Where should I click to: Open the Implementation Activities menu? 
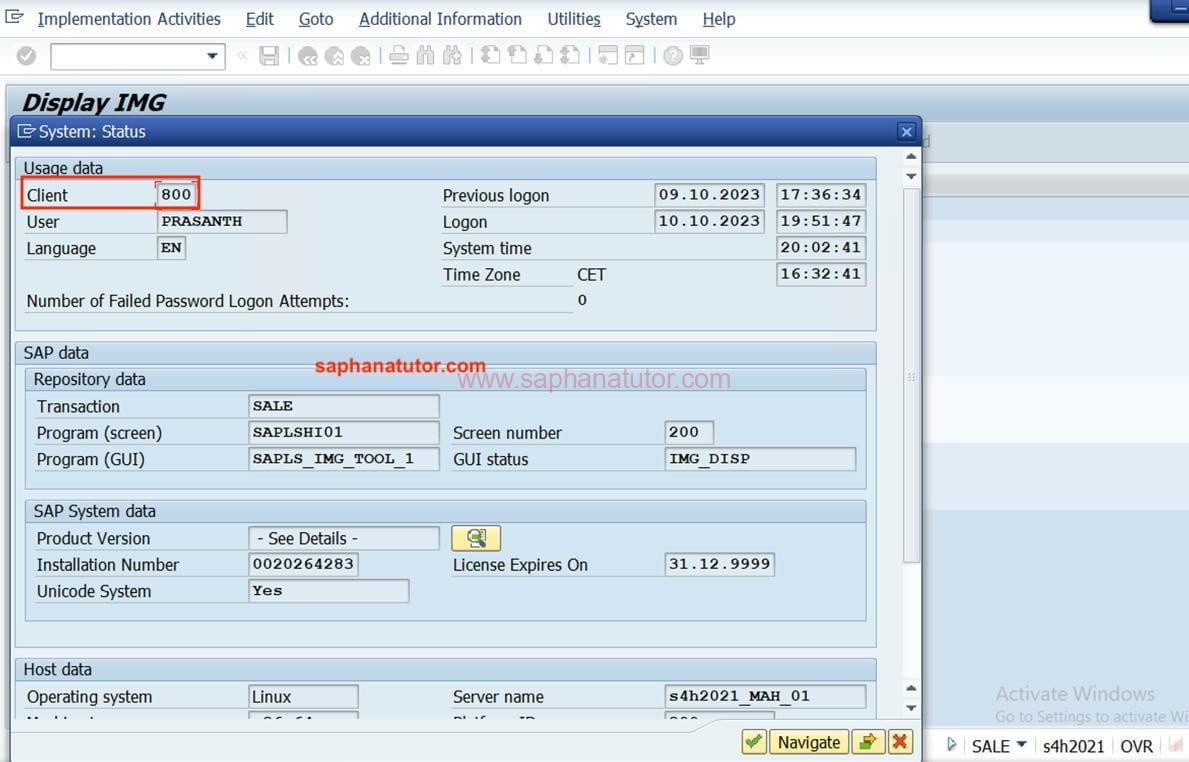pyautogui.click(x=129, y=19)
